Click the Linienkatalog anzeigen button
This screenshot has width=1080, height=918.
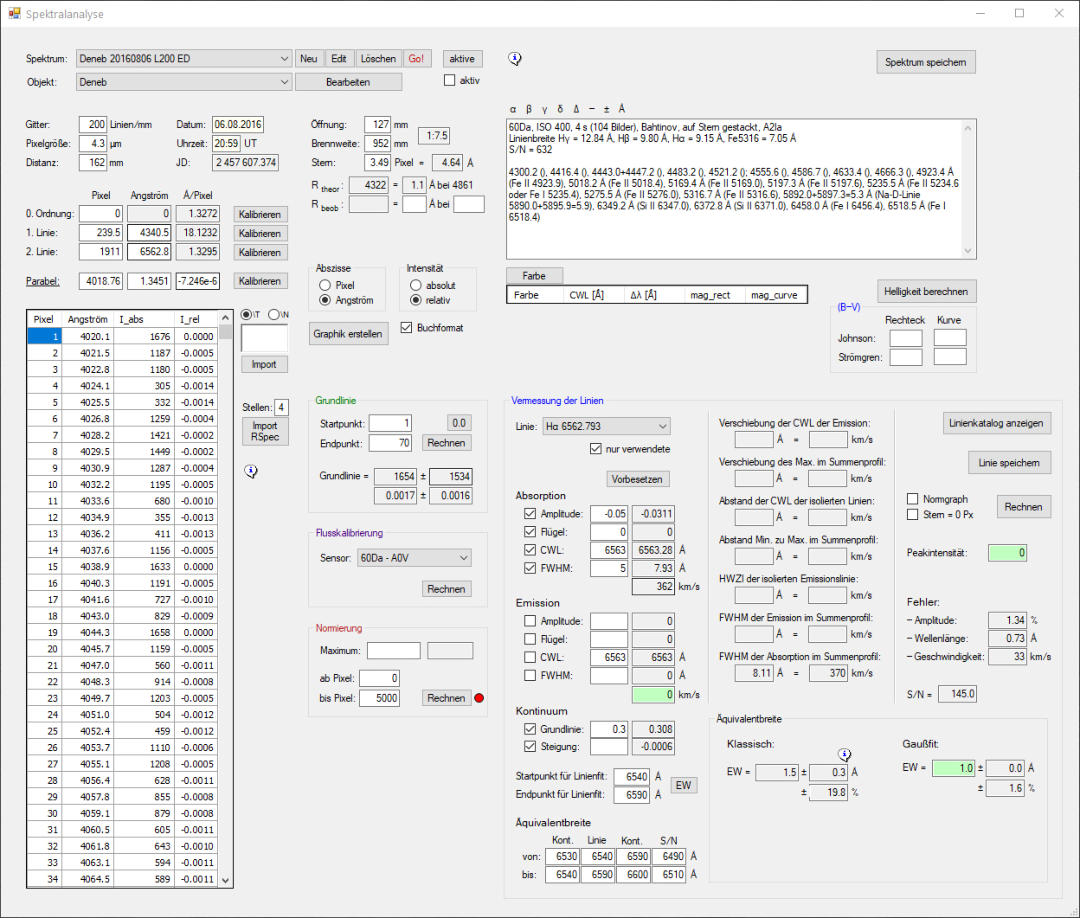[996, 423]
